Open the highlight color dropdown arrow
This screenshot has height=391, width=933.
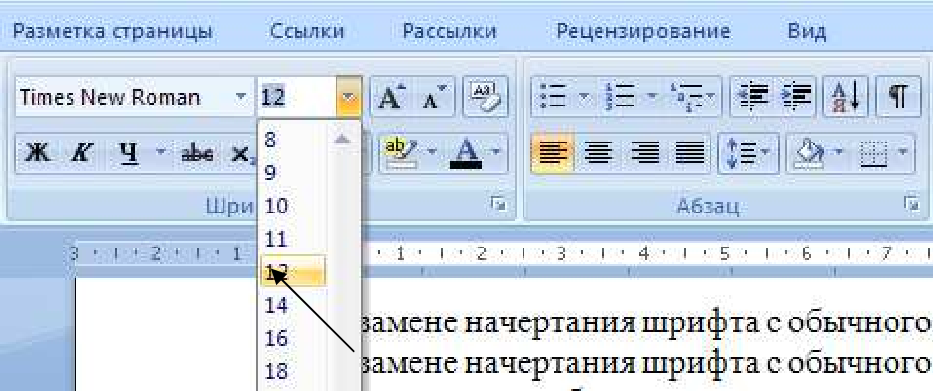pos(432,152)
